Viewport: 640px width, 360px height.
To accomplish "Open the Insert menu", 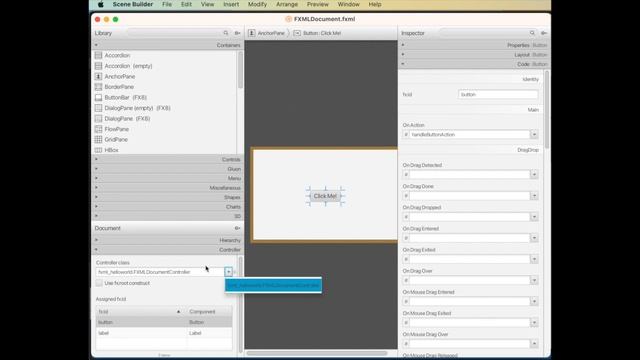I will pyautogui.click(x=231, y=4).
